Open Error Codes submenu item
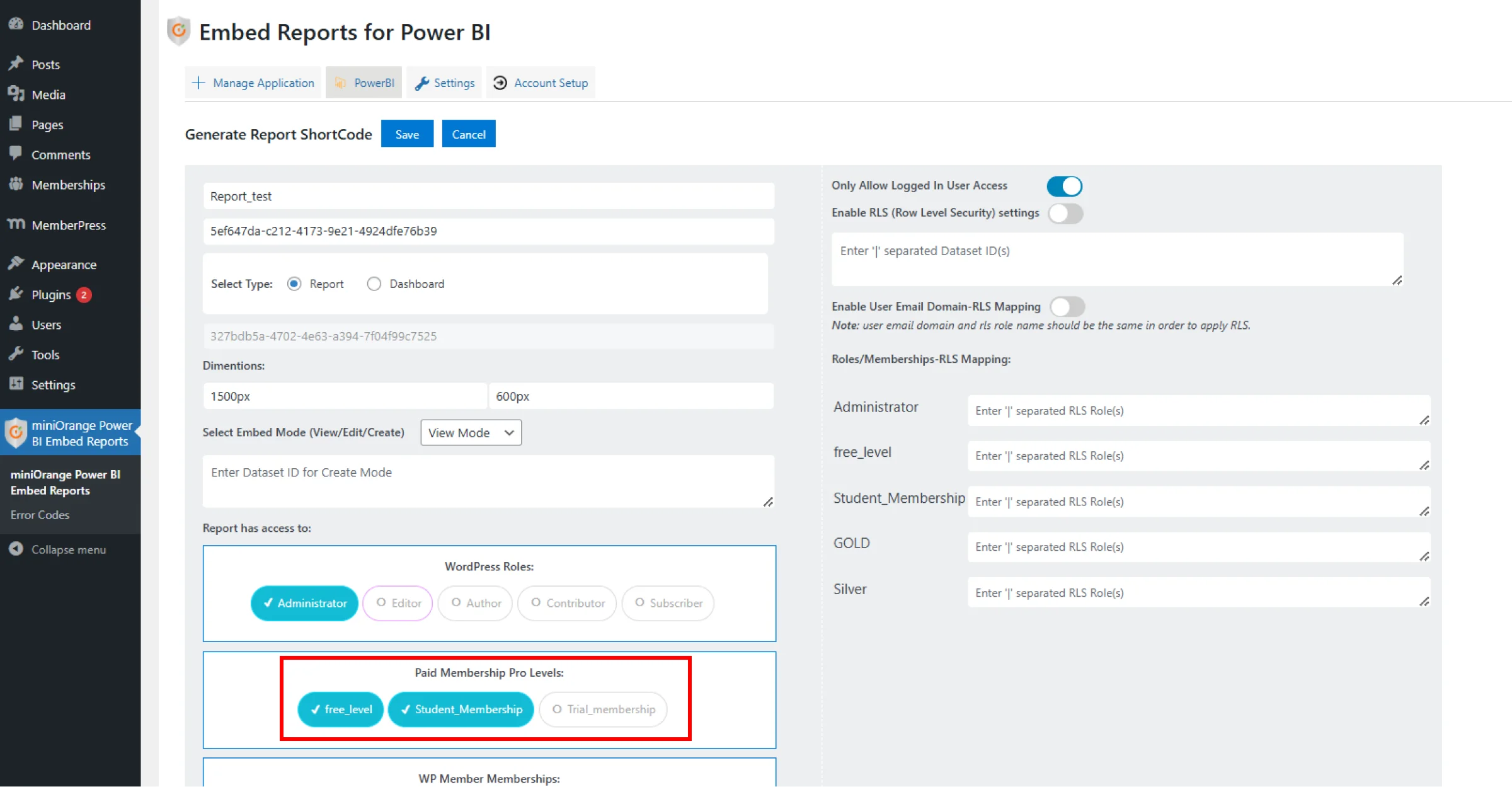Screen dimensions: 1512x787 pyautogui.click(x=40, y=514)
